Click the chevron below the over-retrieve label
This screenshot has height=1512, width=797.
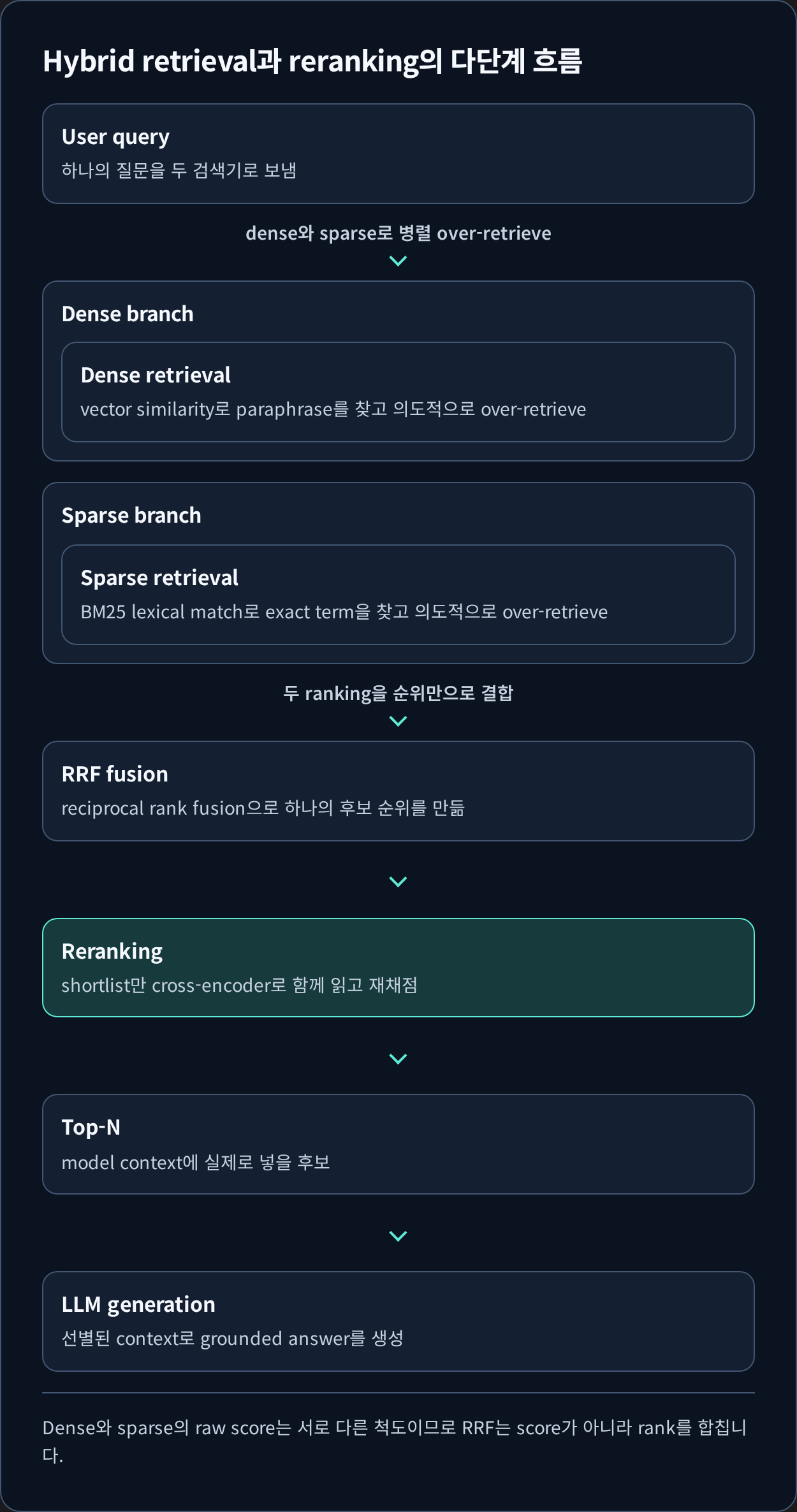[x=398, y=261]
